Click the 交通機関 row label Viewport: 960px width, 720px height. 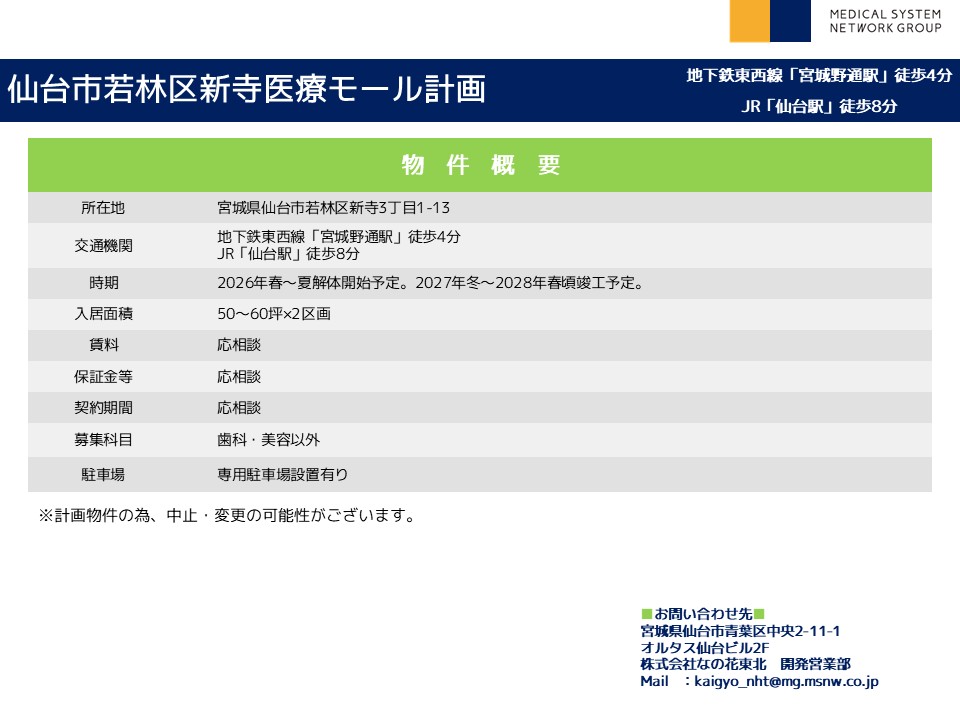[103, 246]
